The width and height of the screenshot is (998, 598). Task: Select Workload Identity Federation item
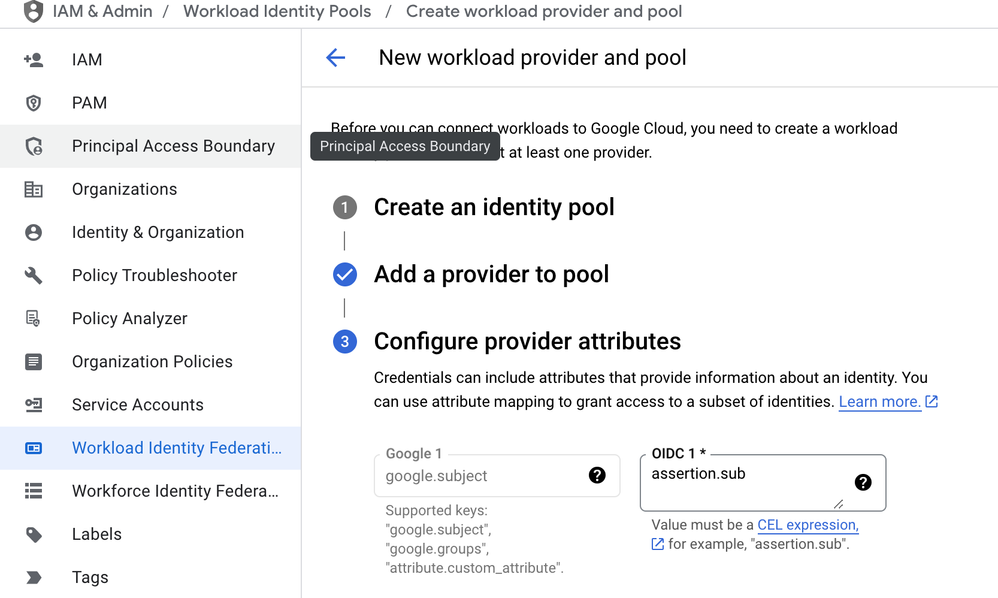tap(150, 448)
